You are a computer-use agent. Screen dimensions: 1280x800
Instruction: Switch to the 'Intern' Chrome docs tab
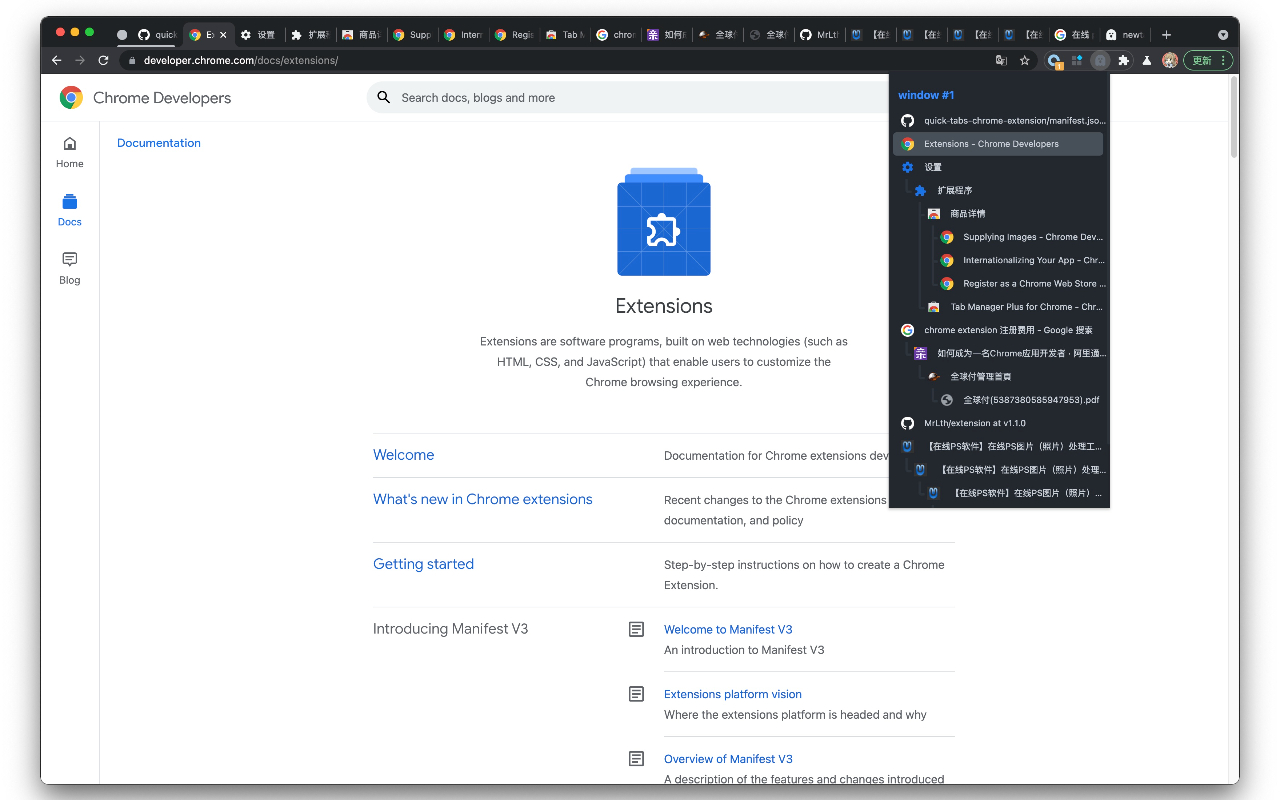pos(462,34)
